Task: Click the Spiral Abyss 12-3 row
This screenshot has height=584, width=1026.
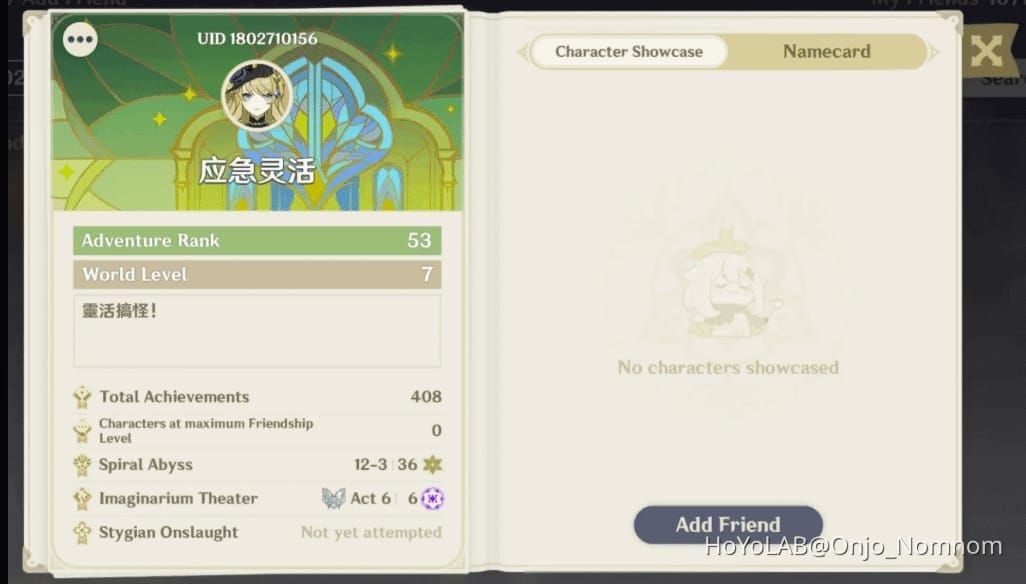Action: [257, 465]
